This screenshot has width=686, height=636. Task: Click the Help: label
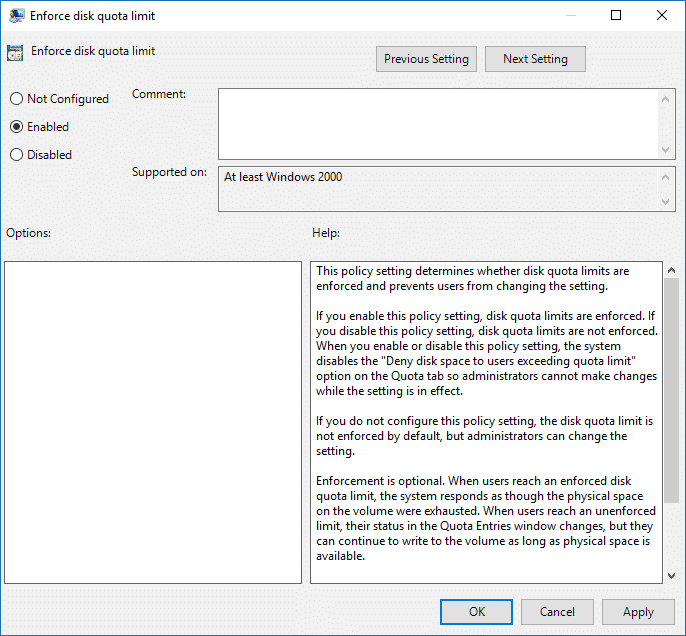[326, 233]
